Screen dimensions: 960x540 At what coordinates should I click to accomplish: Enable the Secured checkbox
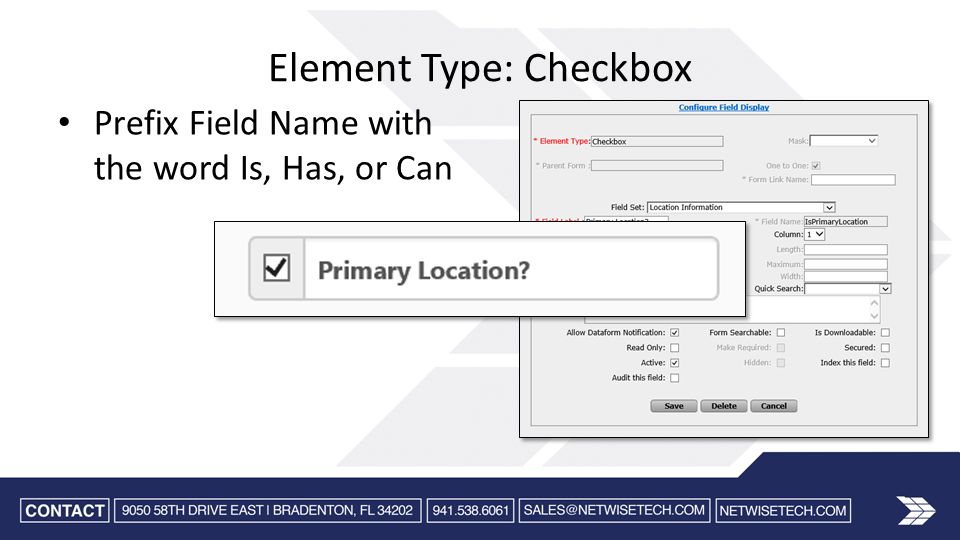(885, 348)
